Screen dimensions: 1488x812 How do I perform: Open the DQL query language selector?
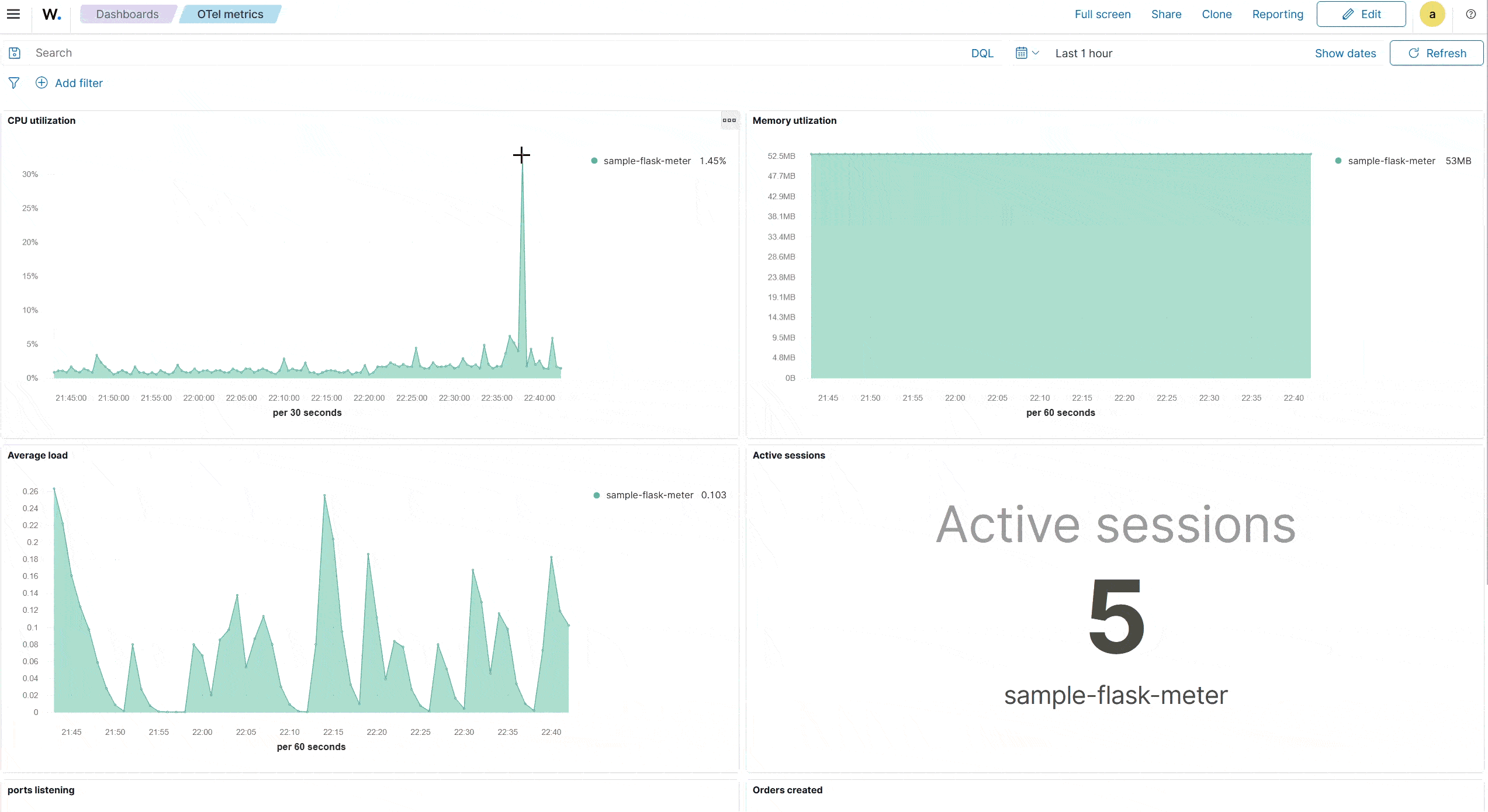tap(982, 53)
